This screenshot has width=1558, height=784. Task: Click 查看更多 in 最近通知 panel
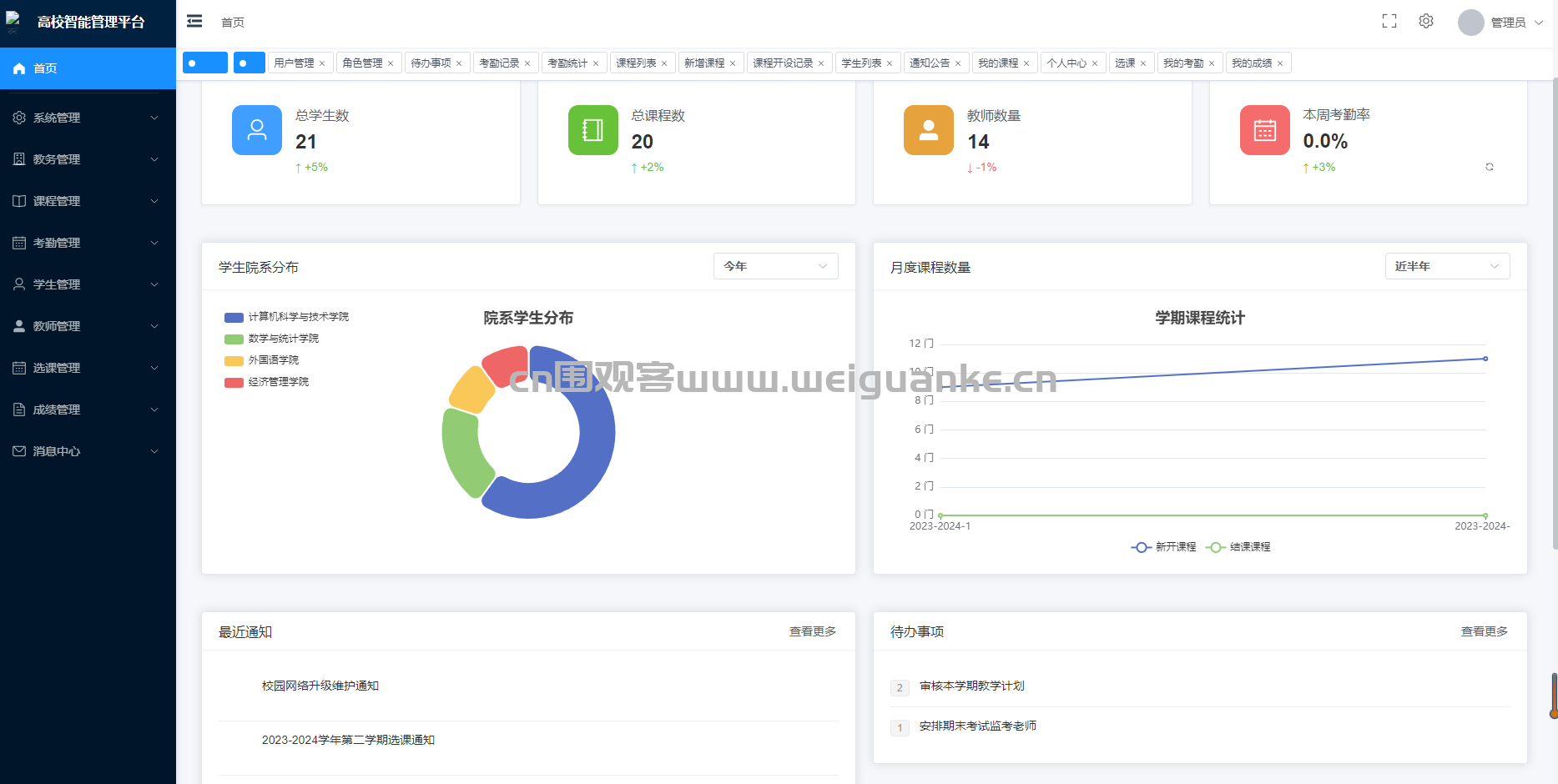tap(812, 631)
